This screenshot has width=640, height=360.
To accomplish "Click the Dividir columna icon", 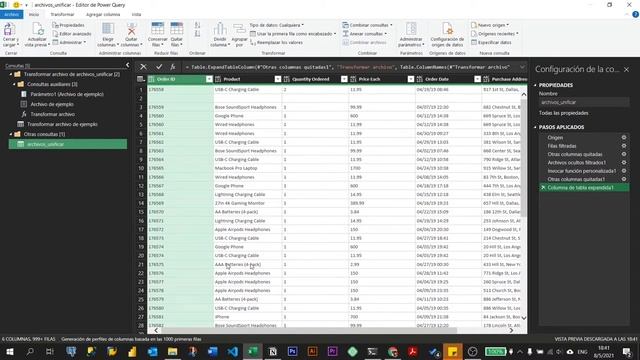I will click(220, 29).
